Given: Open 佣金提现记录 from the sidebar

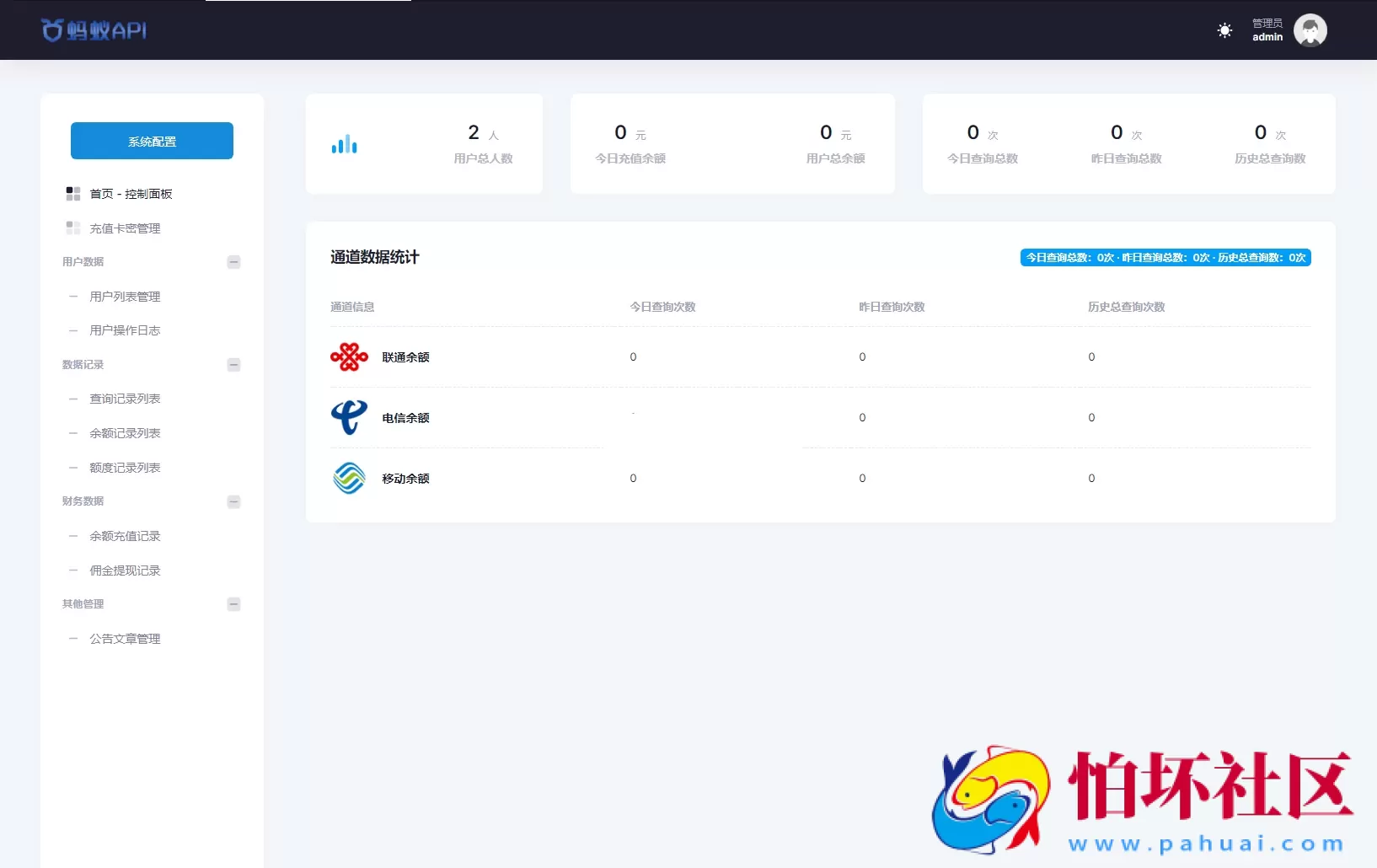Looking at the screenshot, I should 125,571.
